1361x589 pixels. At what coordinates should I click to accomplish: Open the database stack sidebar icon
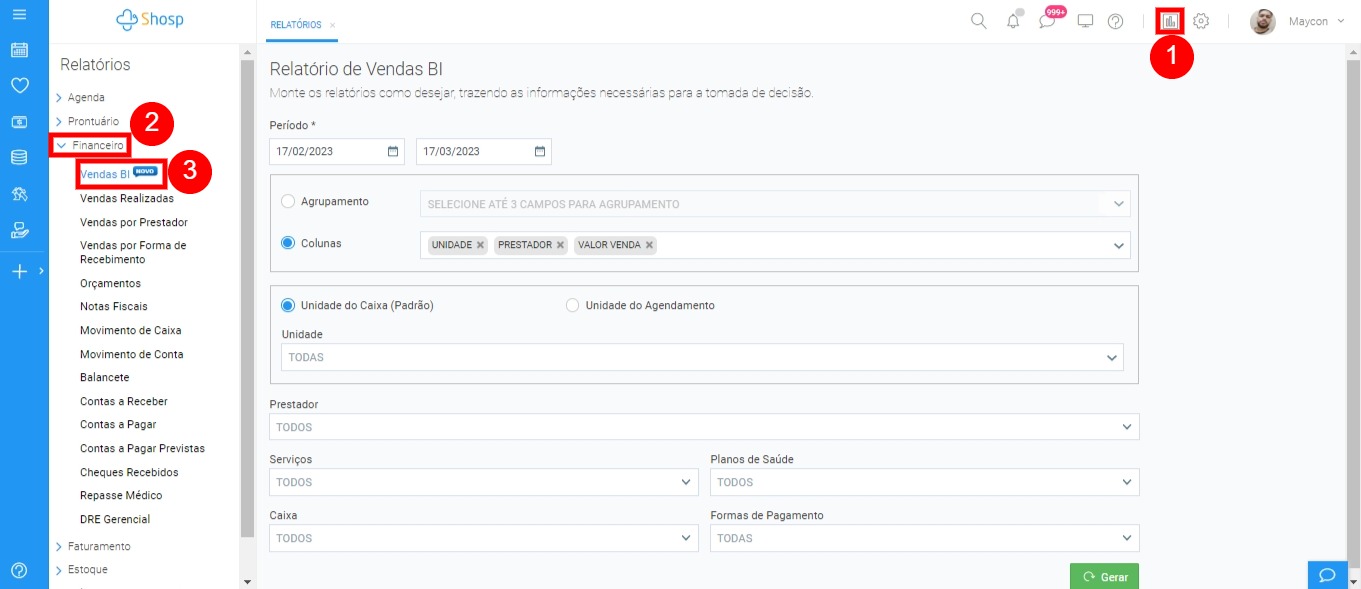point(19,157)
